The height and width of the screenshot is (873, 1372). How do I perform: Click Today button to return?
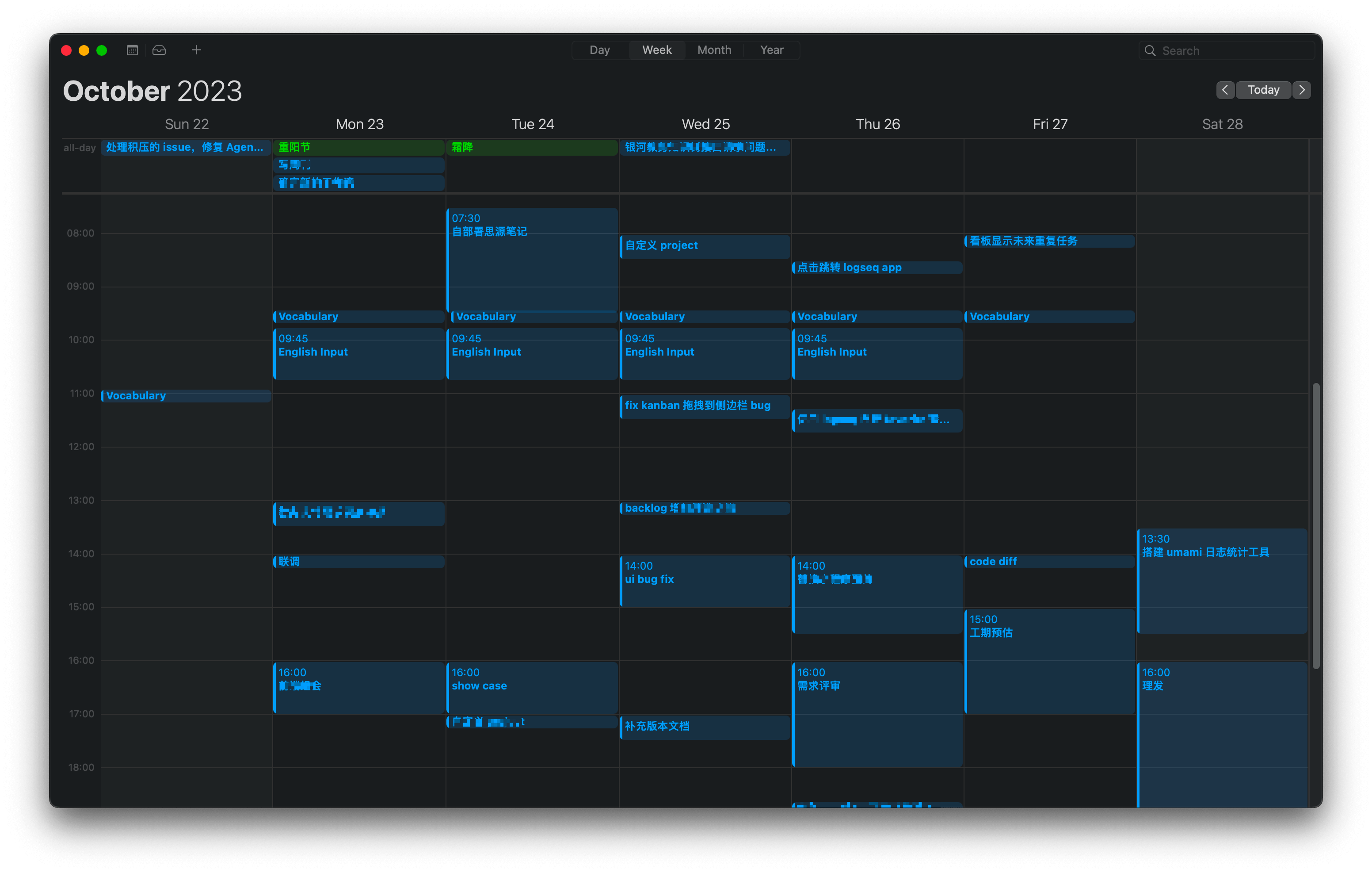coord(1263,89)
